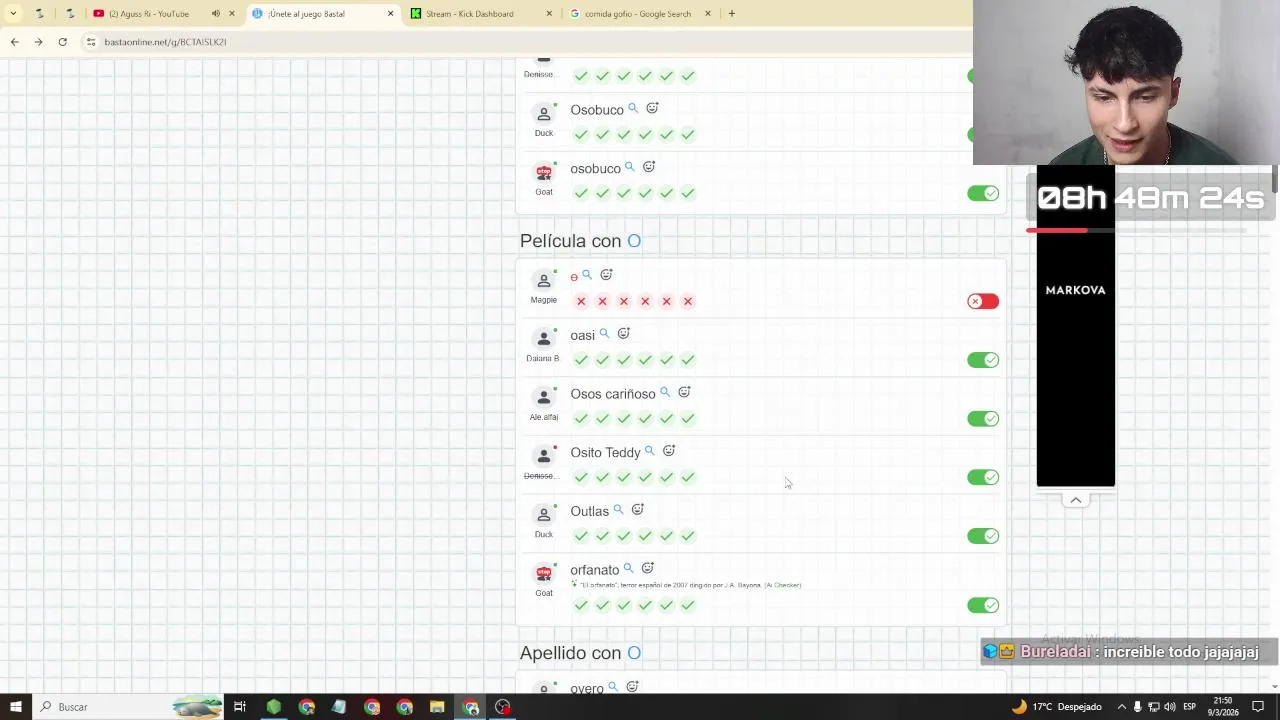Screen dimensions: 1280x720
Task: Search 'Osos cariñoso' with magnifier icon
Action: pos(665,393)
